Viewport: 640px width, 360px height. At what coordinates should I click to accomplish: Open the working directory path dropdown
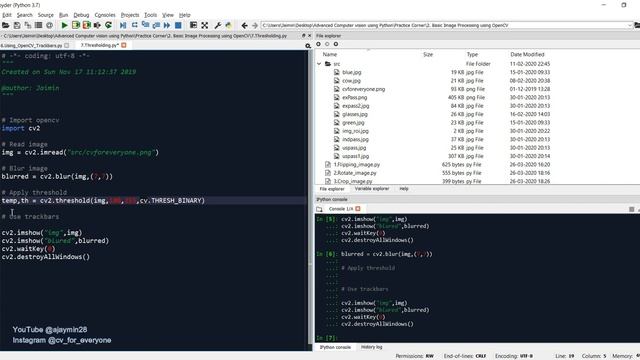coord(629,25)
